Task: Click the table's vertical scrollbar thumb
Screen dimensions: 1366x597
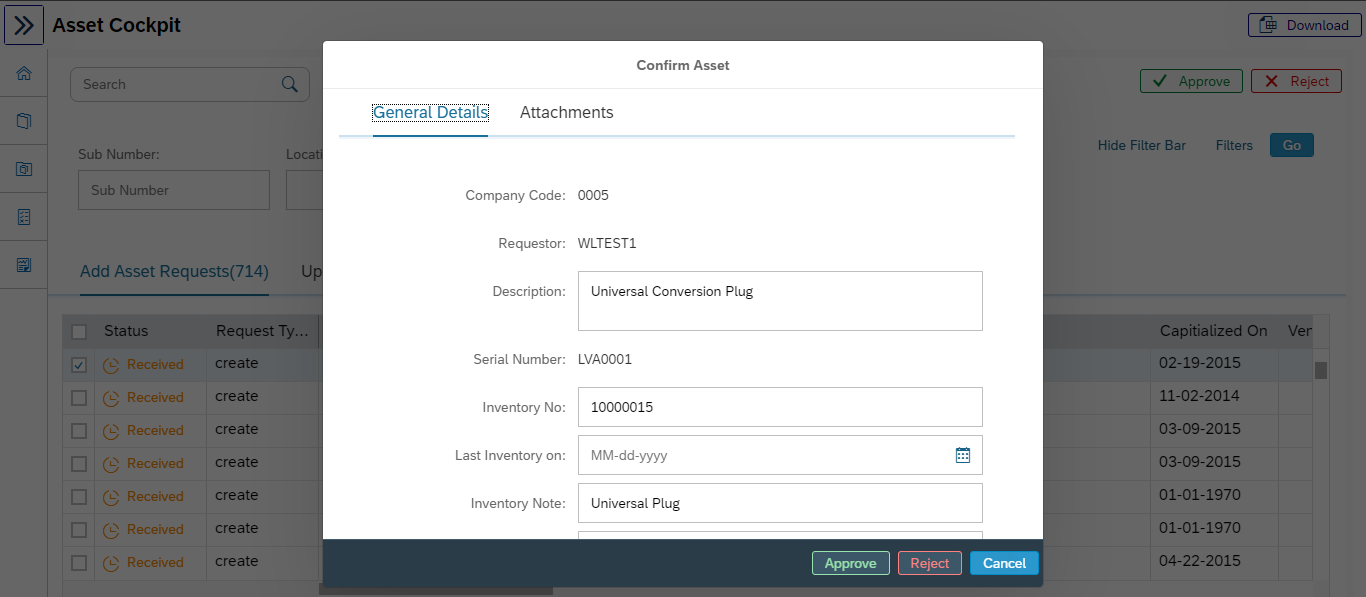Action: point(1320,370)
